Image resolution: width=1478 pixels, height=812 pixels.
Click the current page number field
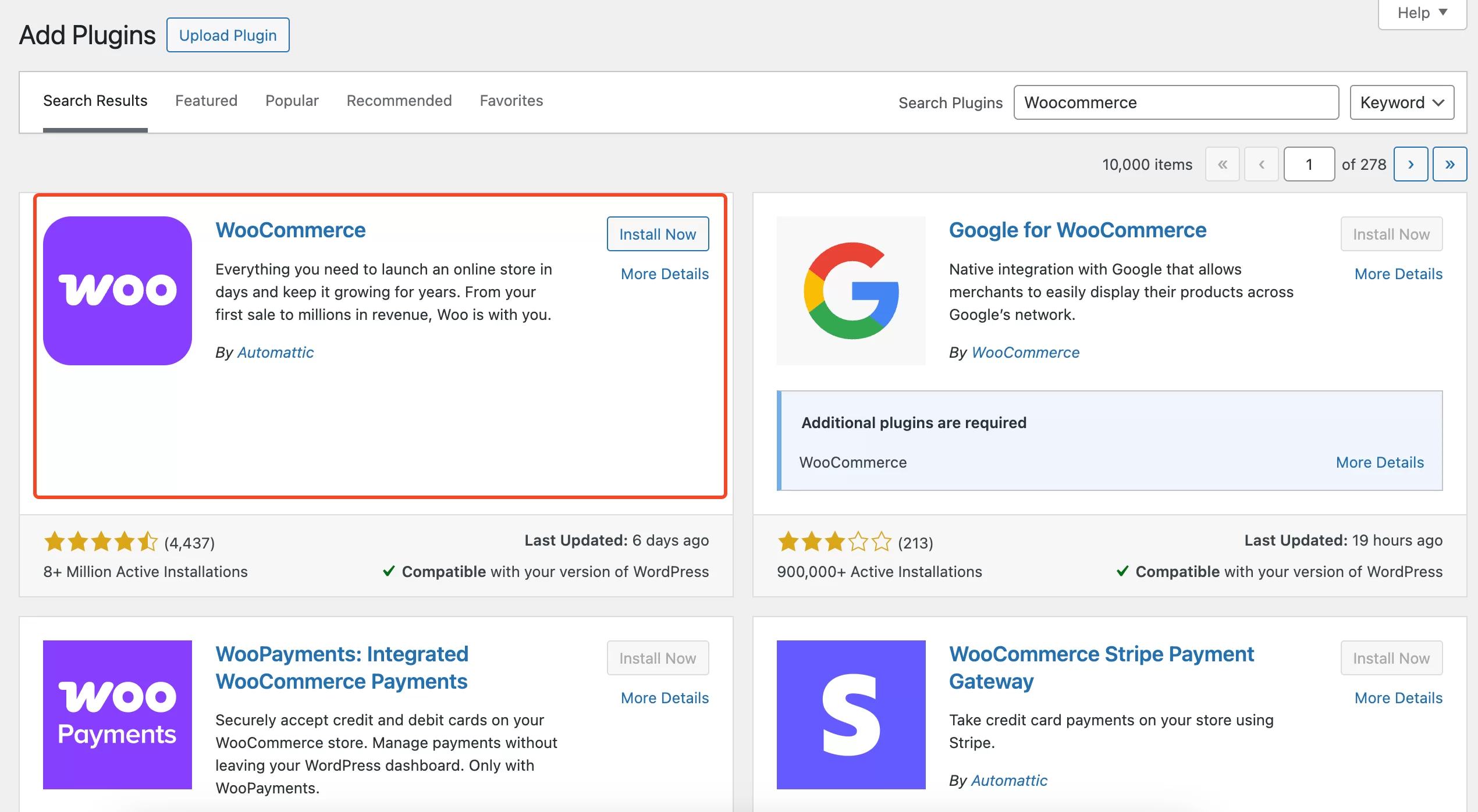coord(1309,164)
